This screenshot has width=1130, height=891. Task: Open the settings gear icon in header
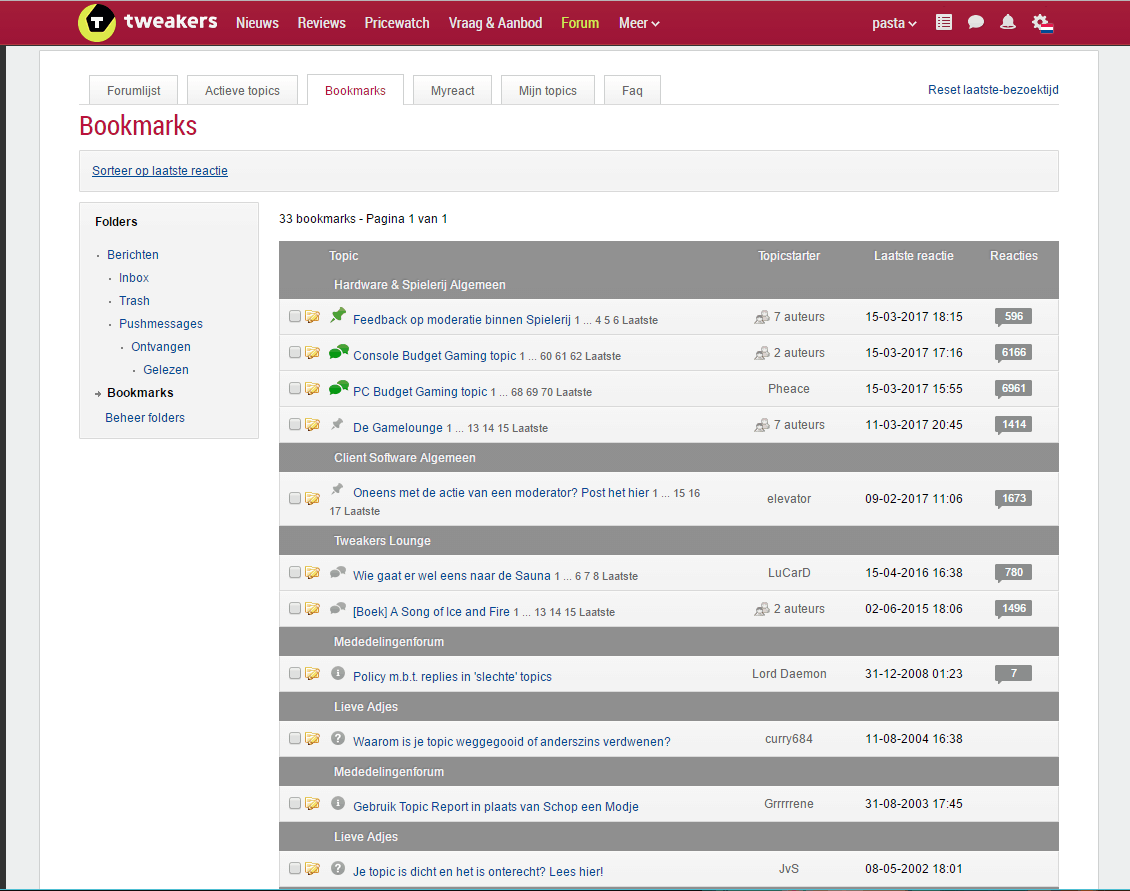[x=1042, y=23]
